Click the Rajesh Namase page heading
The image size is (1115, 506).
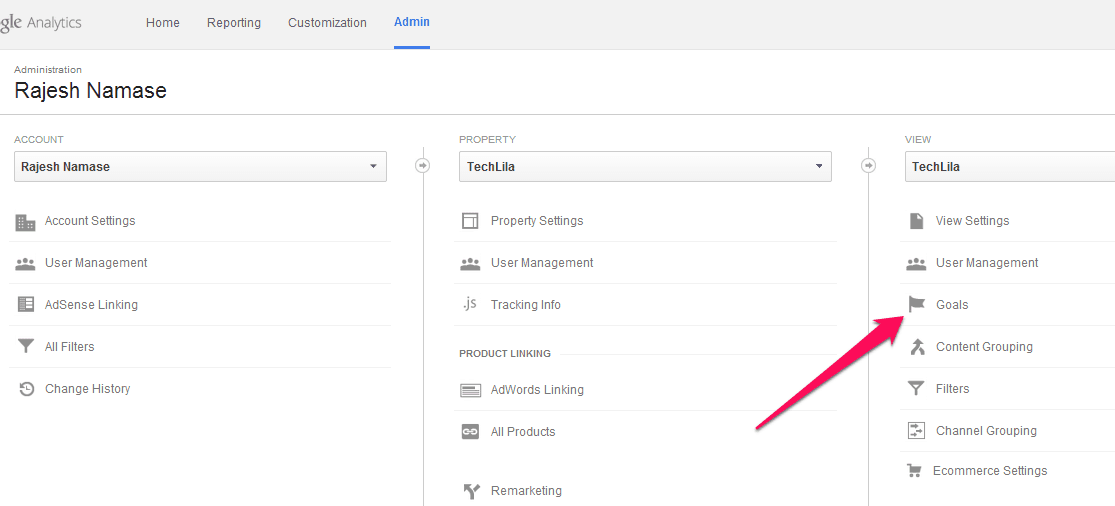coord(90,90)
